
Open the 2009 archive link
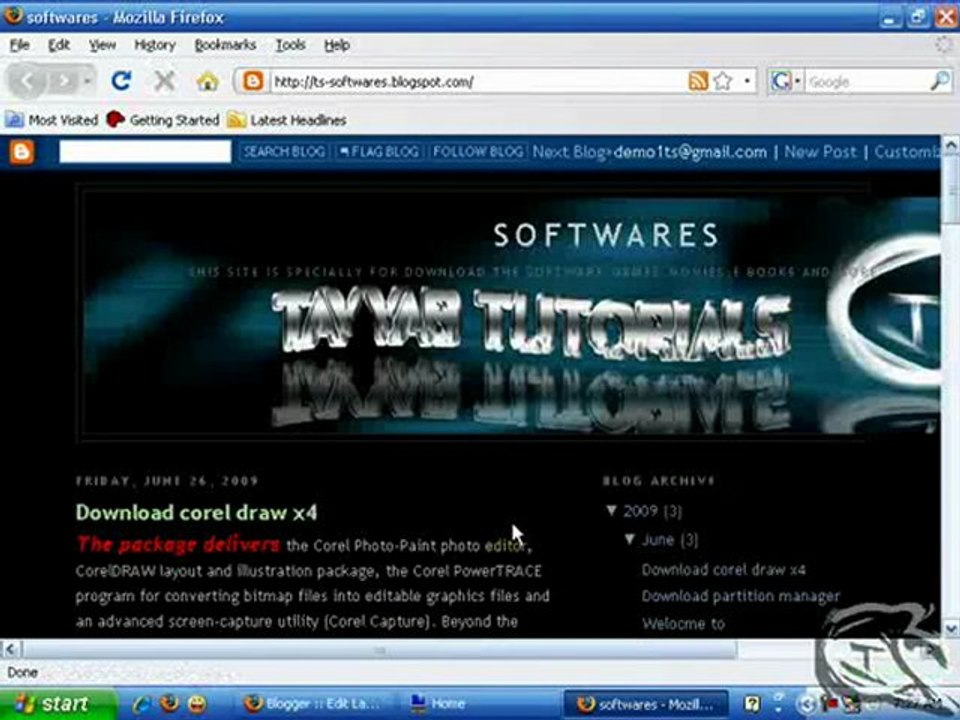640,511
